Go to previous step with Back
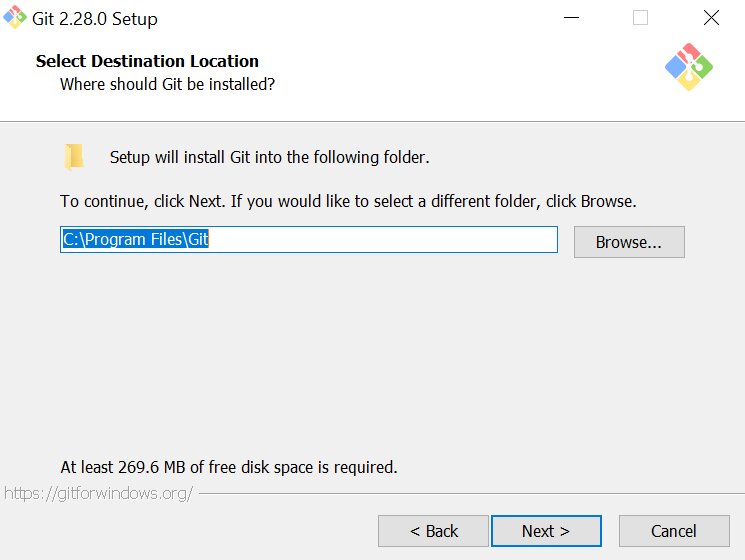 tap(433, 531)
